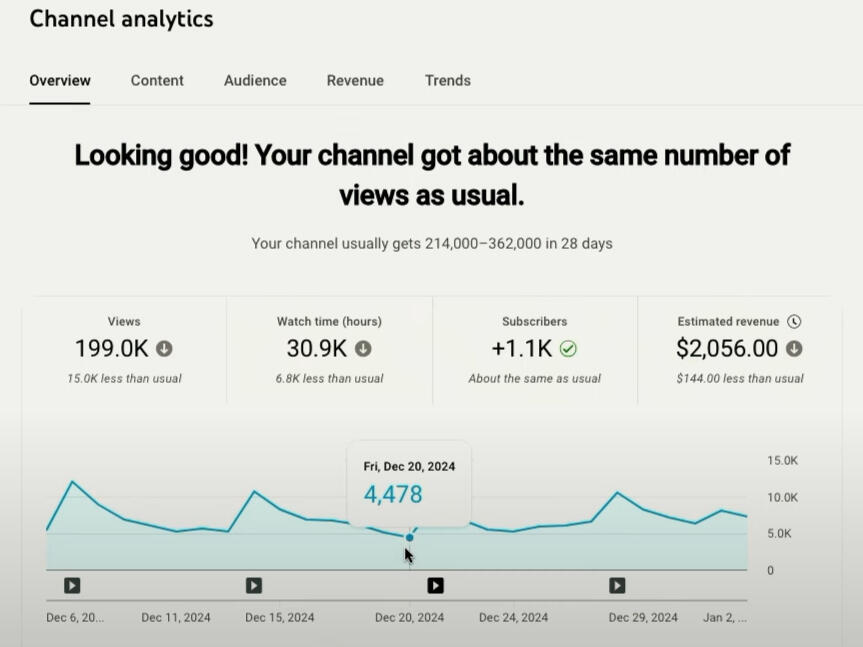Open the video marker above Dec 6
Image resolution: width=863 pixels, height=647 pixels.
[72, 586]
